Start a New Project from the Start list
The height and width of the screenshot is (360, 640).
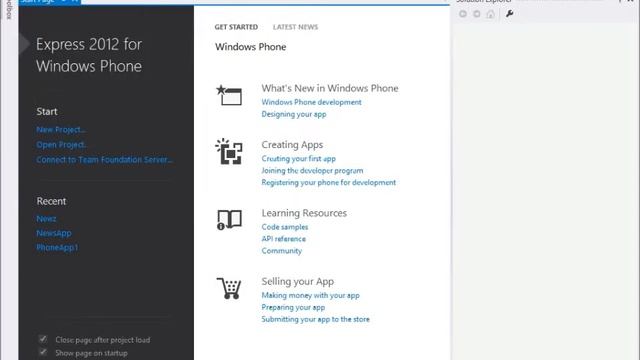61,130
